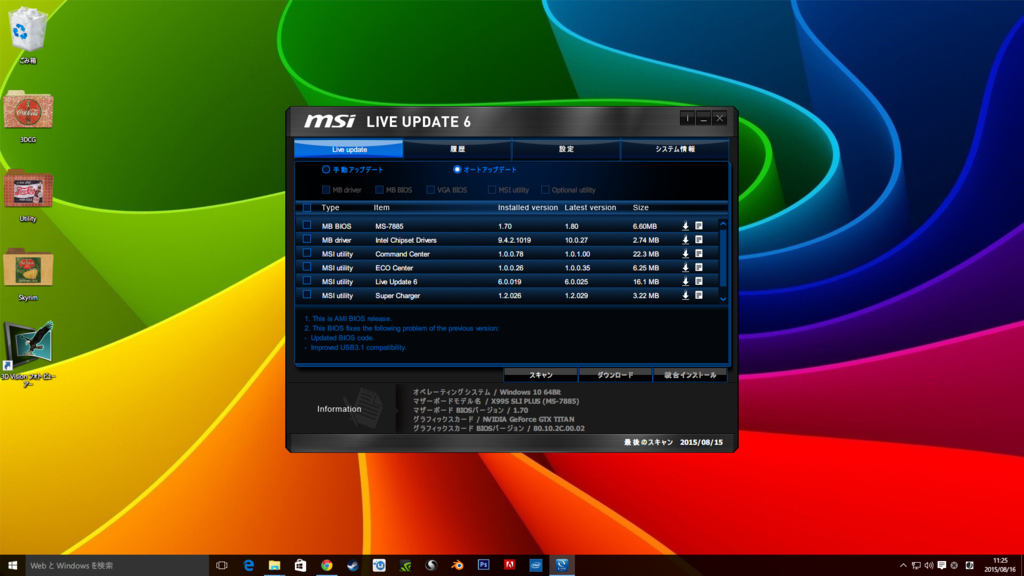
Task: Click the Installed version column header
Action: coord(528,208)
